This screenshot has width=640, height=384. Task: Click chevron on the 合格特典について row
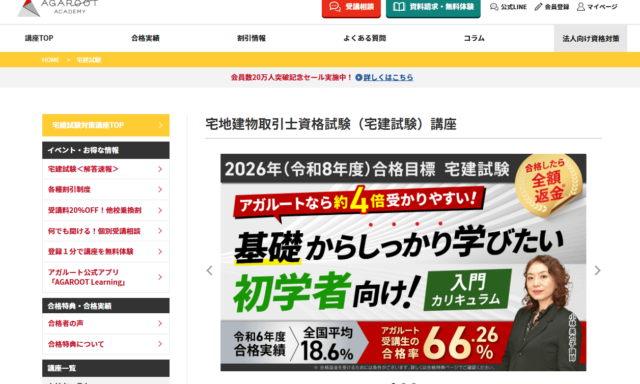click(160, 344)
